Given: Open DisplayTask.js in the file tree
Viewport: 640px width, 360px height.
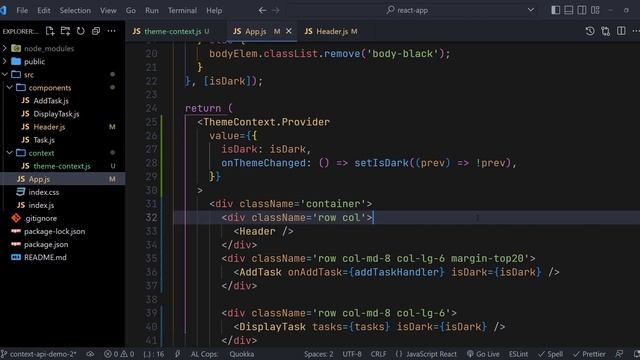Looking at the screenshot, I should [56, 113].
